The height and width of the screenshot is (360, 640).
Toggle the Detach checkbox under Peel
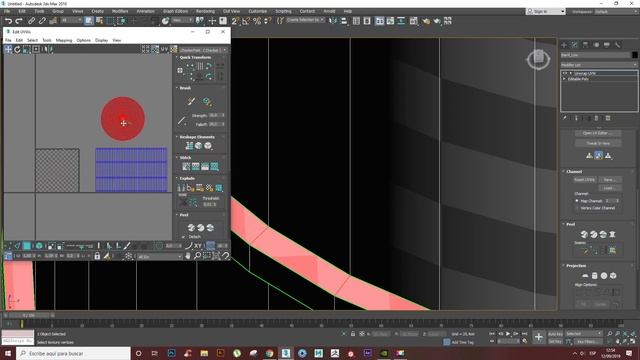click(183, 237)
